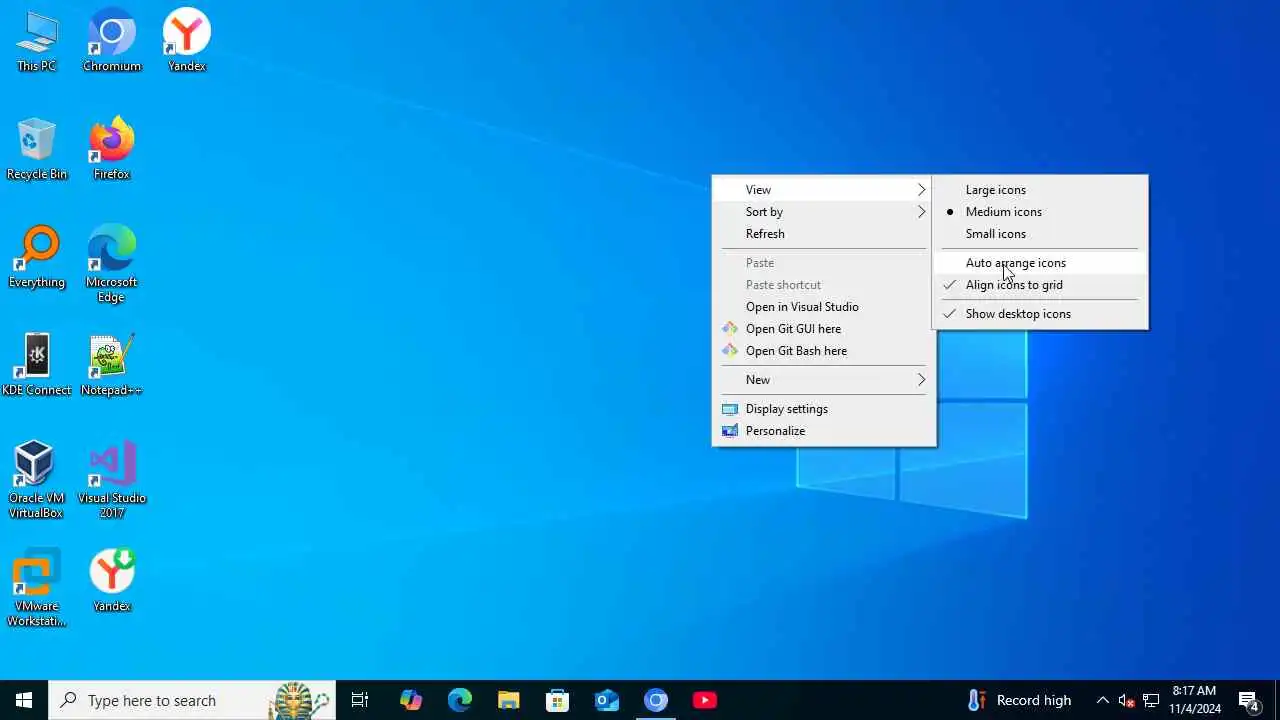This screenshot has height=720, width=1280.
Task: Switch to Chromium in the taskbar
Action: (655, 700)
